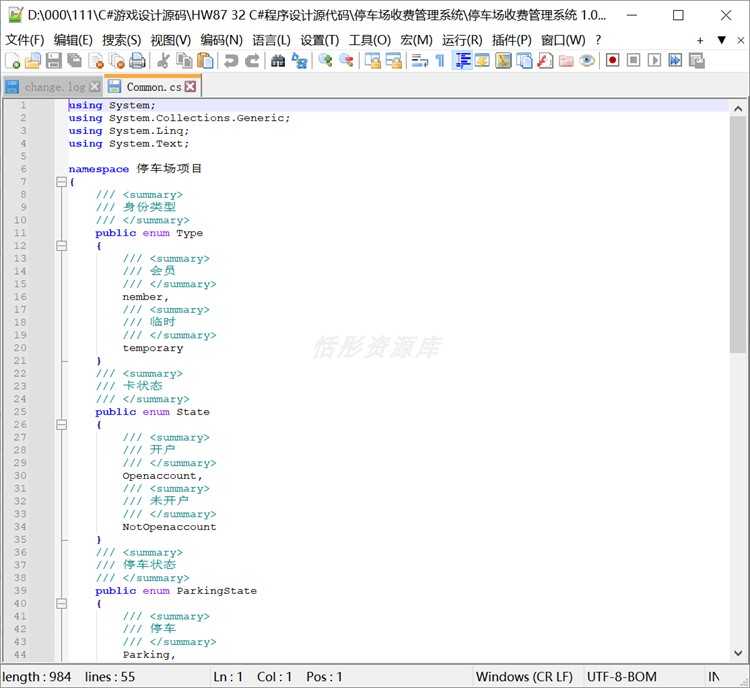Open the 宏(M) menu

tap(416, 40)
